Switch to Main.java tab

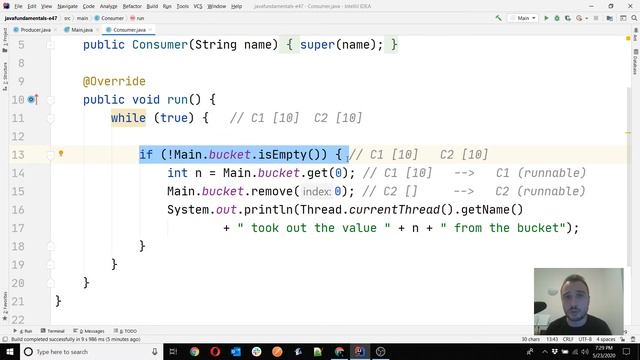(x=82, y=30)
